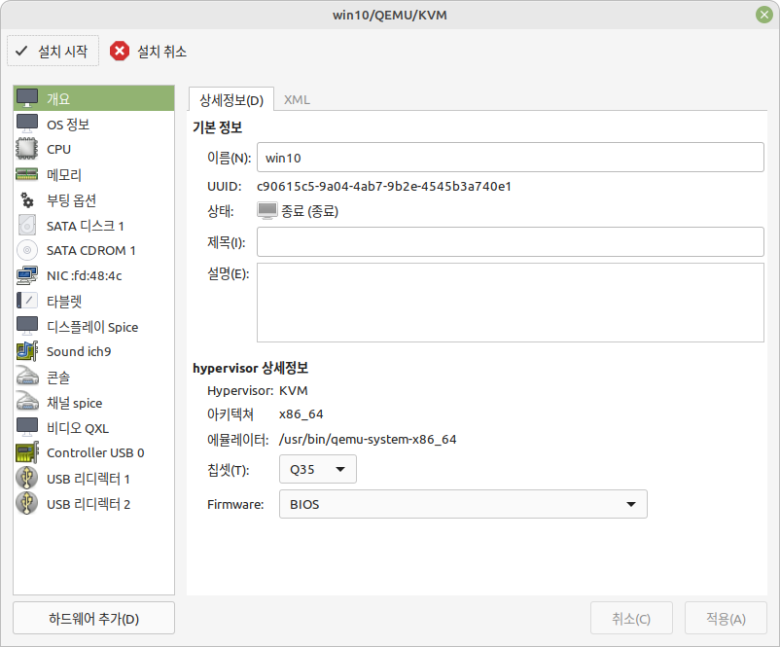The width and height of the screenshot is (780, 647).
Task: Open the 콘솔 serial icon
Action: click(x=27, y=377)
